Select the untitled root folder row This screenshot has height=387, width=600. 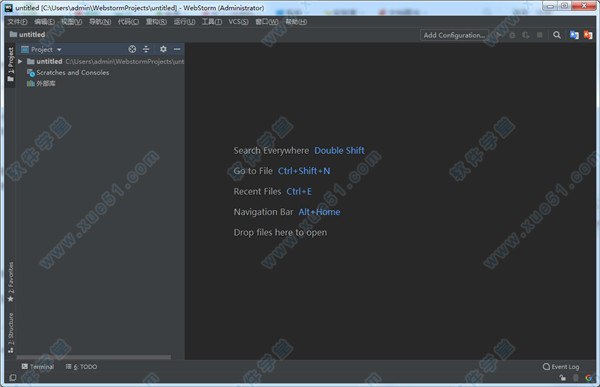pos(100,61)
